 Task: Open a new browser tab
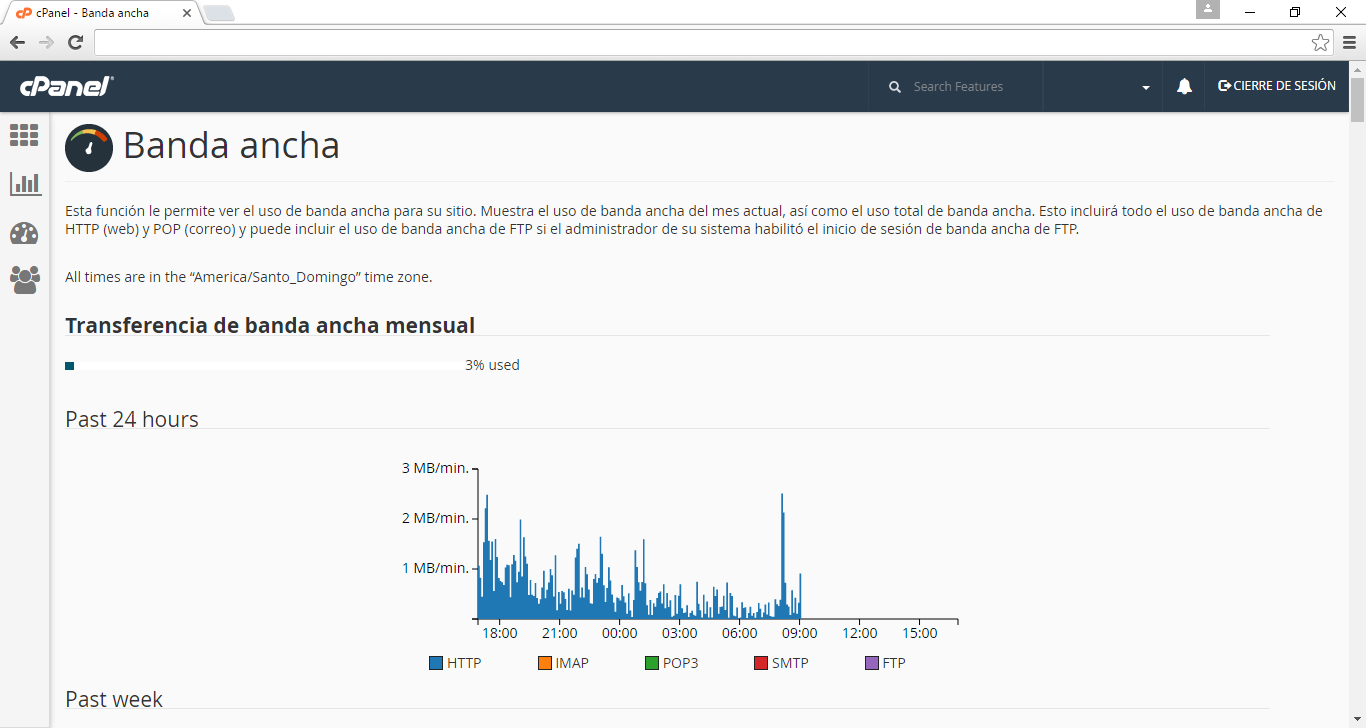pos(218,13)
